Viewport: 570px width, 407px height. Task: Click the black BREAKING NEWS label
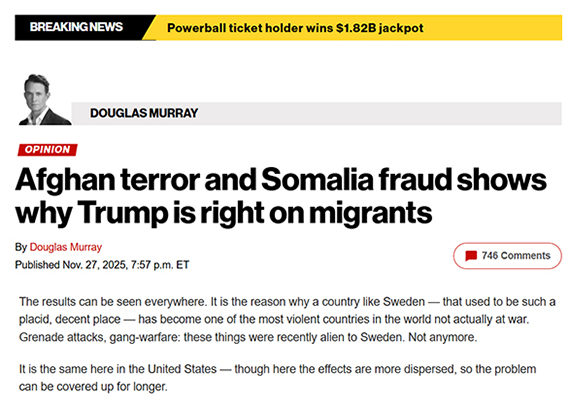tap(76, 27)
